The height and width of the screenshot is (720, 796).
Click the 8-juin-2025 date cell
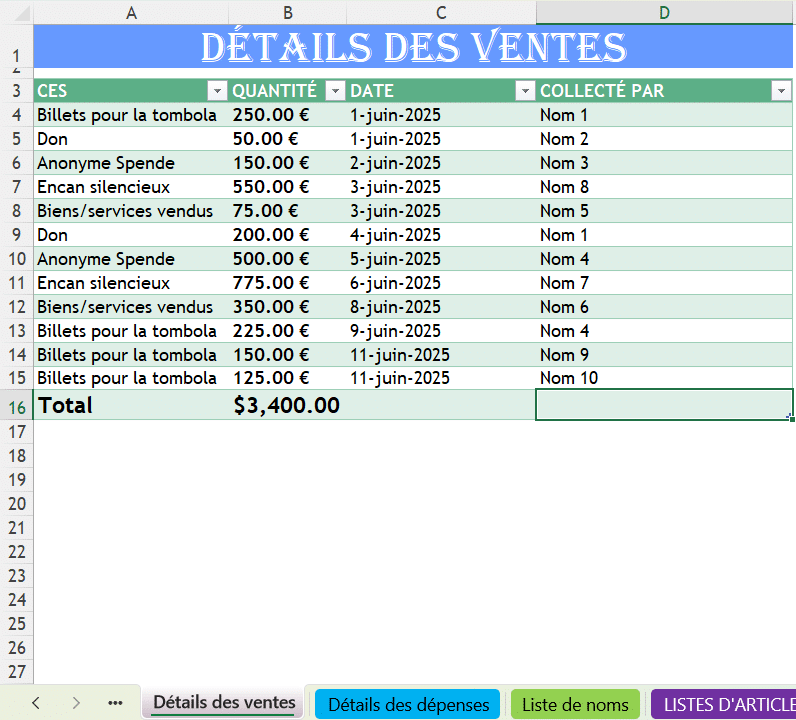click(x=441, y=307)
